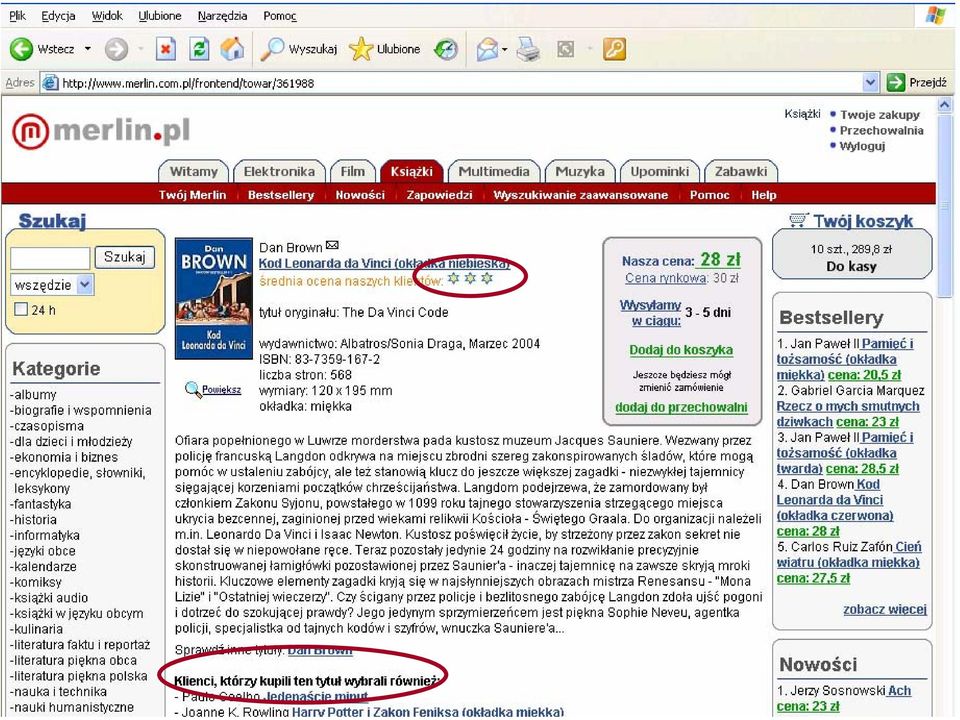The height and width of the screenshot is (720, 960).
Task: Click Dodaj do koszyka link
Action: tap(681, 350)
